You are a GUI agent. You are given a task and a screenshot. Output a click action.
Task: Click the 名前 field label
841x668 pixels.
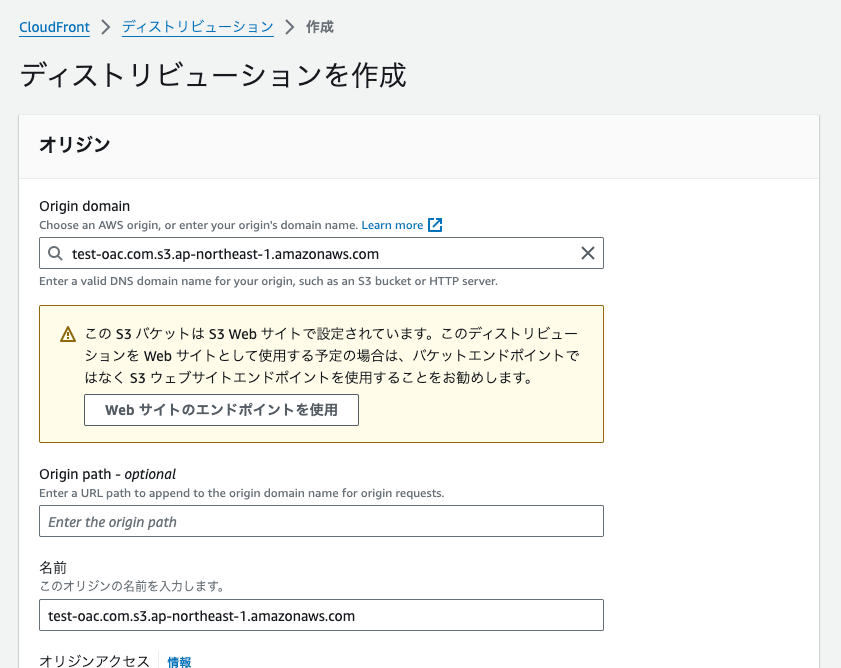coord(53,567)
